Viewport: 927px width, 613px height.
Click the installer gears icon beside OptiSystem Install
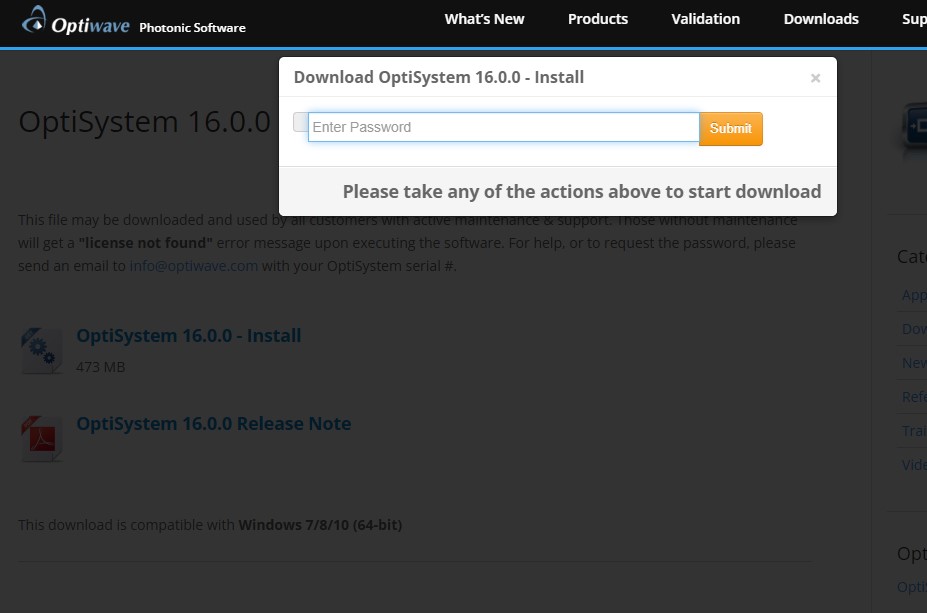pyautogui.click(x=40, y=349)
